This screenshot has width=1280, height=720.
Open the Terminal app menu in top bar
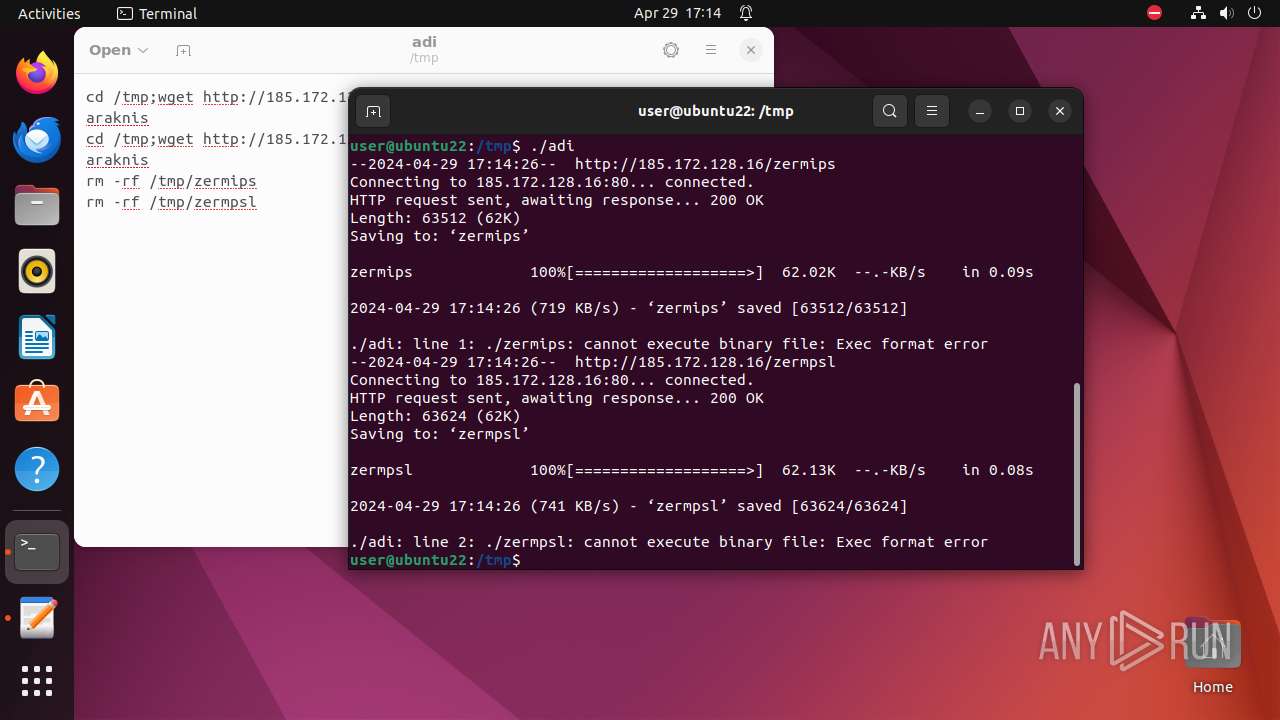pyautogui.click(x=157, y=13)
